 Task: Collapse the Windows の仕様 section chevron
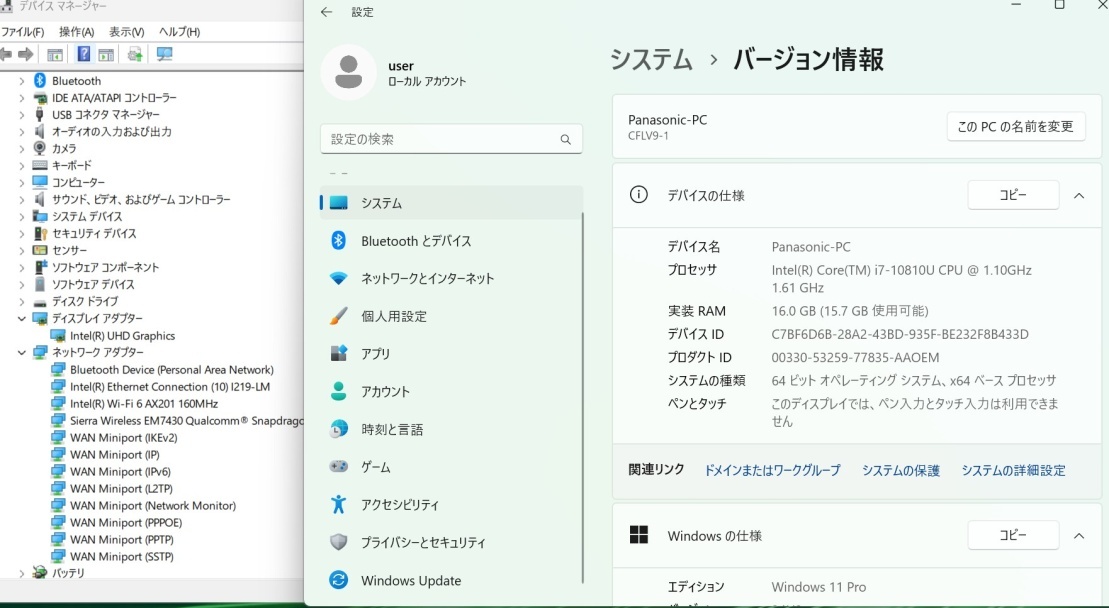(1079, 536)
